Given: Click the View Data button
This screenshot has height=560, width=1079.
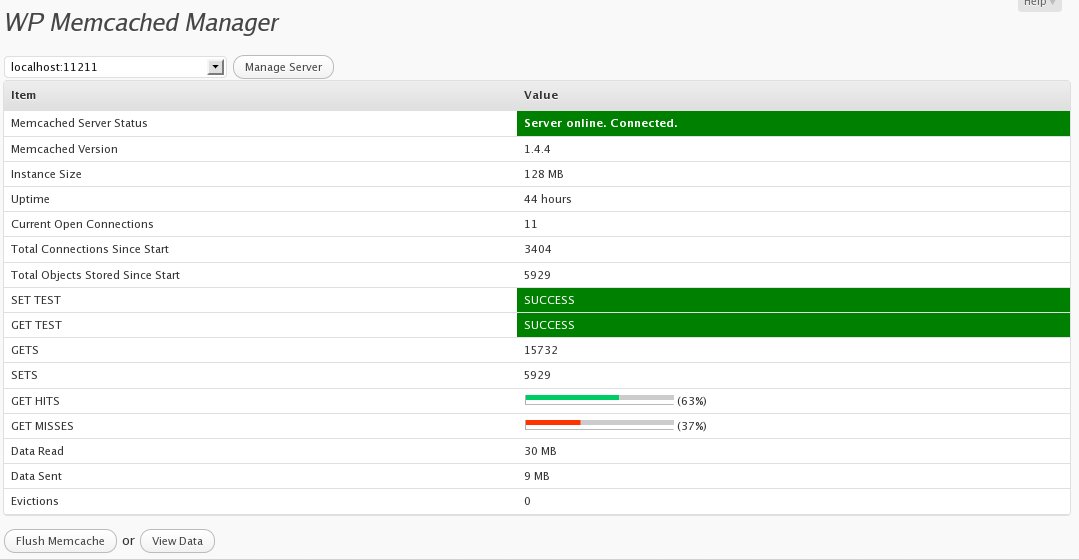Looking at the screenshot, I should coord(178,541).
